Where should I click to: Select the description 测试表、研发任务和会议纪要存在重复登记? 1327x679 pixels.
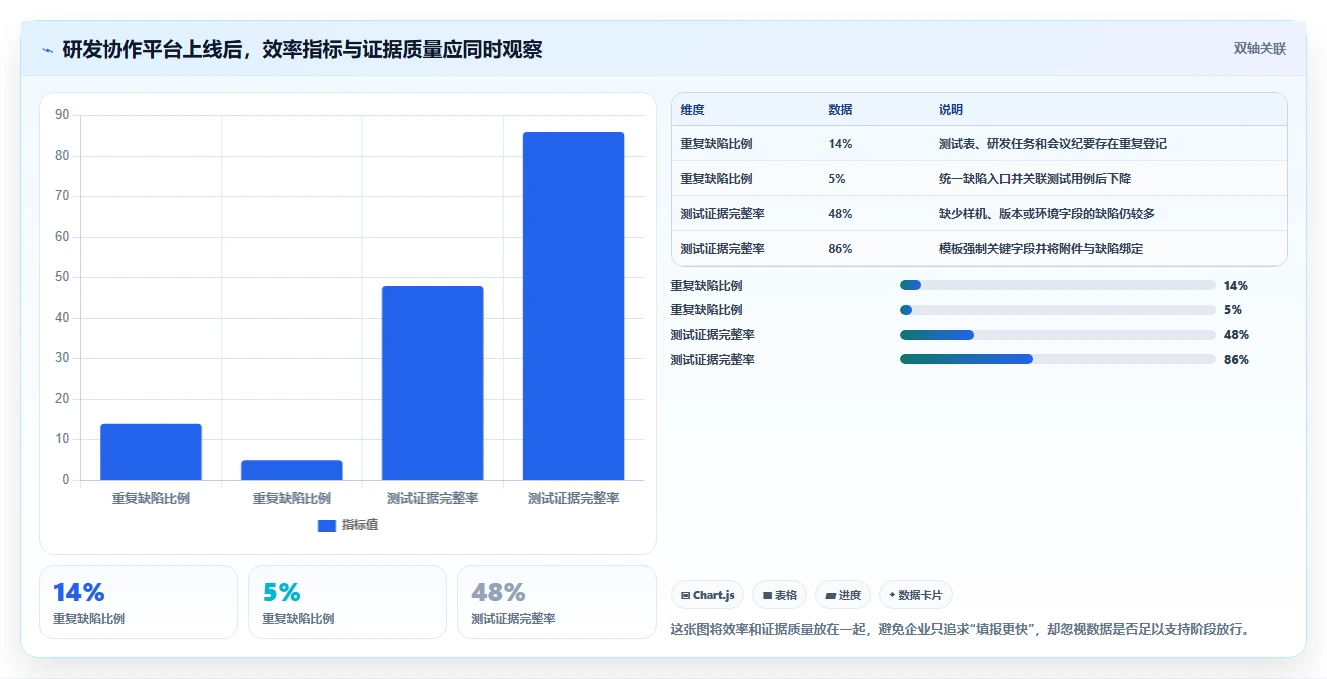1052,144
